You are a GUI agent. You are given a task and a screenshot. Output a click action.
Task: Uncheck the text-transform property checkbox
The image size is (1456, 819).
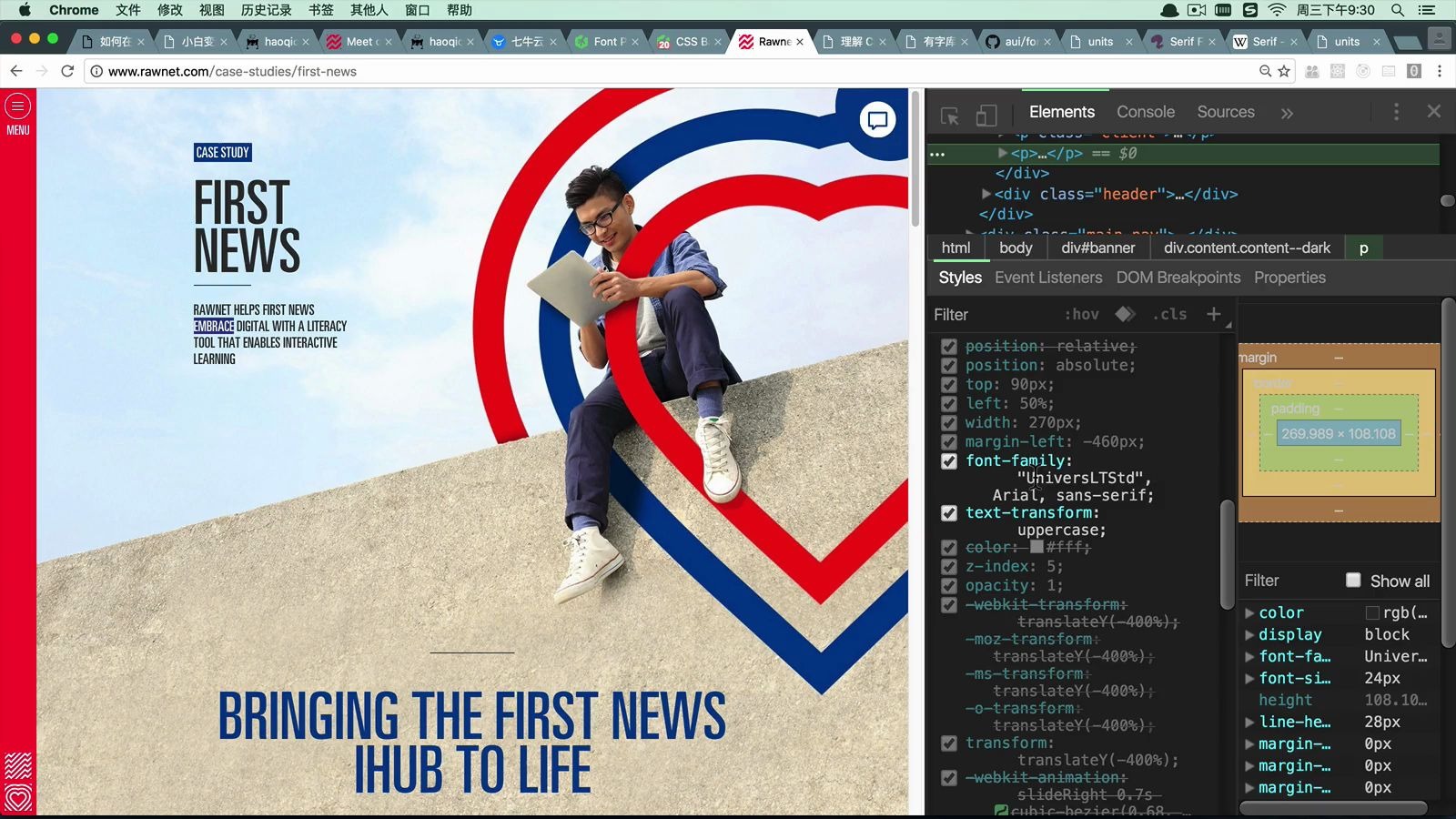[949, 513]
